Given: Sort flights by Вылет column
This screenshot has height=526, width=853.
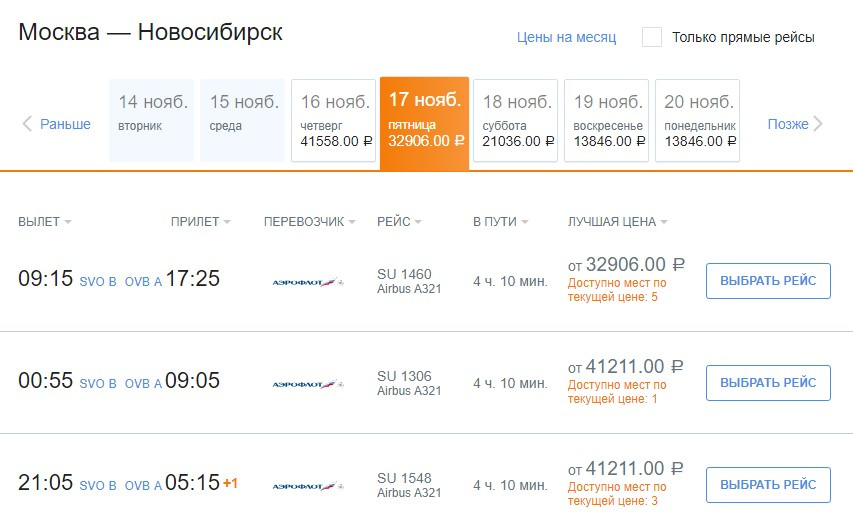Looking at the screenshot, I should pyautogui.click(x=44, y=222).
